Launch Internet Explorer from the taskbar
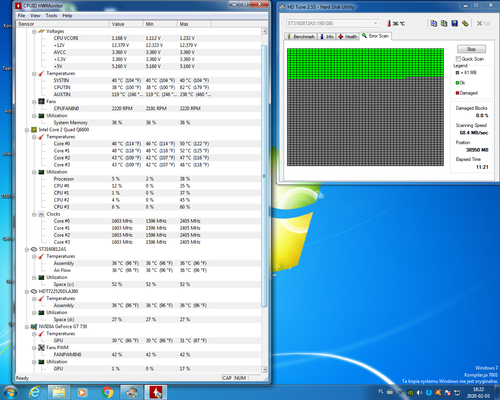Viewport: 500px width, 400px height. [34, 392]
